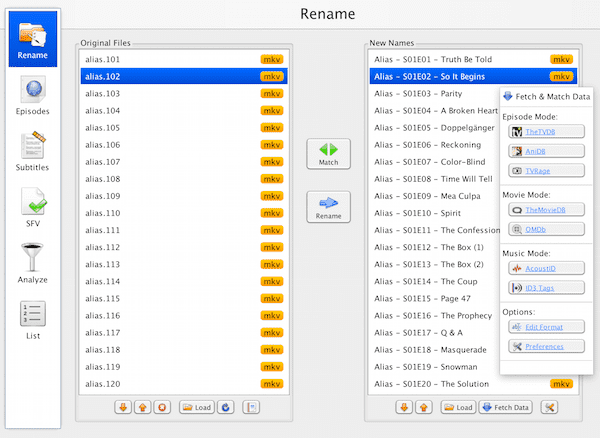Image resolution: width=600 pixels, height=438 pixels.
Task: Move original file down with arrow button
Action: coord(124,407)
